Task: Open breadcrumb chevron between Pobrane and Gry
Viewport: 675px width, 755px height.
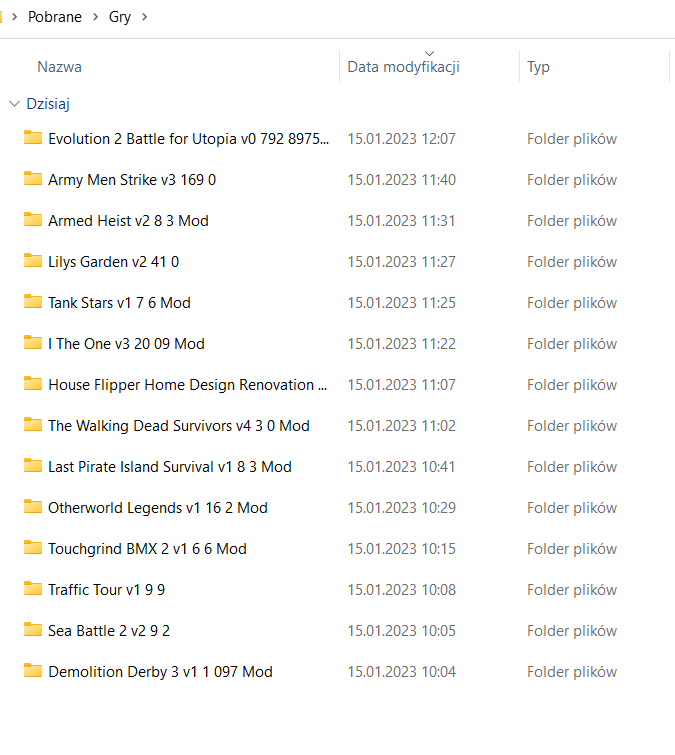Action: pos(95,17)
